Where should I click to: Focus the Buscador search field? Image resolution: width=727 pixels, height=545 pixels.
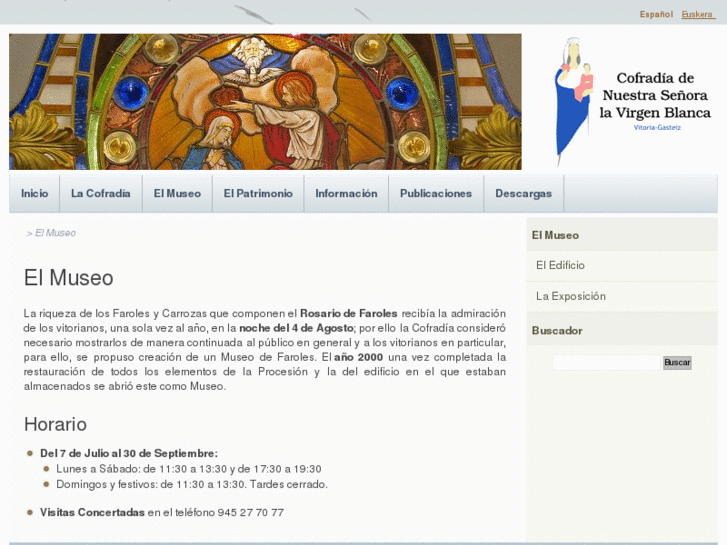click(x=606, y=362)
